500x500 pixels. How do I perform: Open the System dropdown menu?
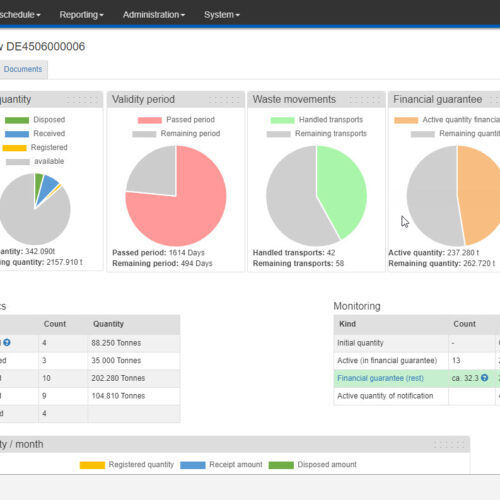[x=222, y=15]
